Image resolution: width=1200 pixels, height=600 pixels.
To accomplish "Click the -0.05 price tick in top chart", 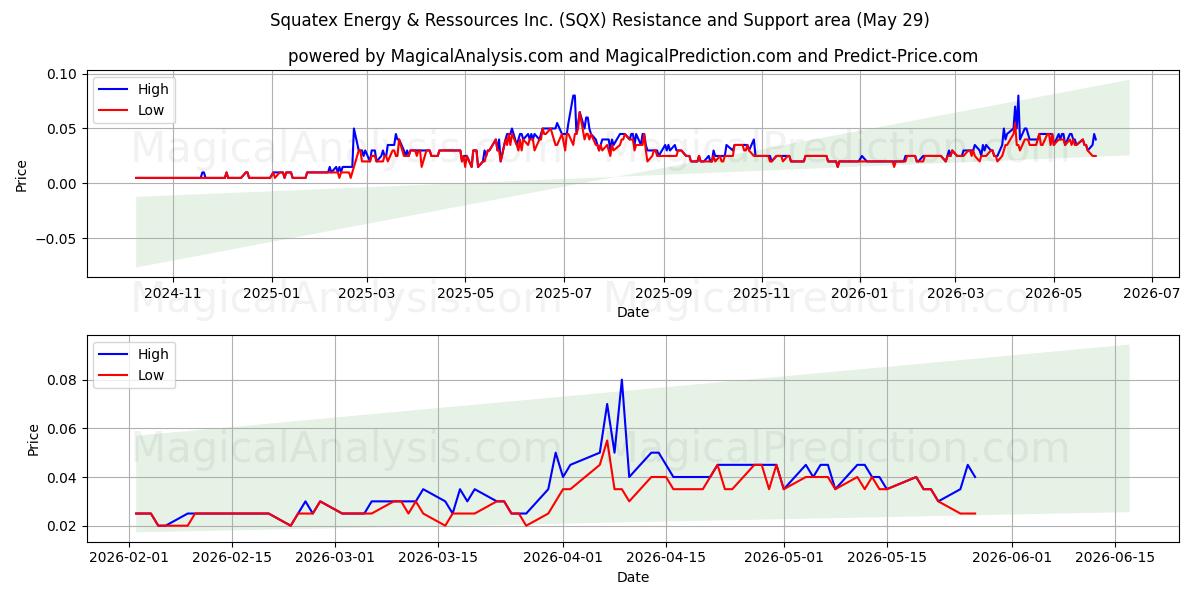I will tap(56, 239).
